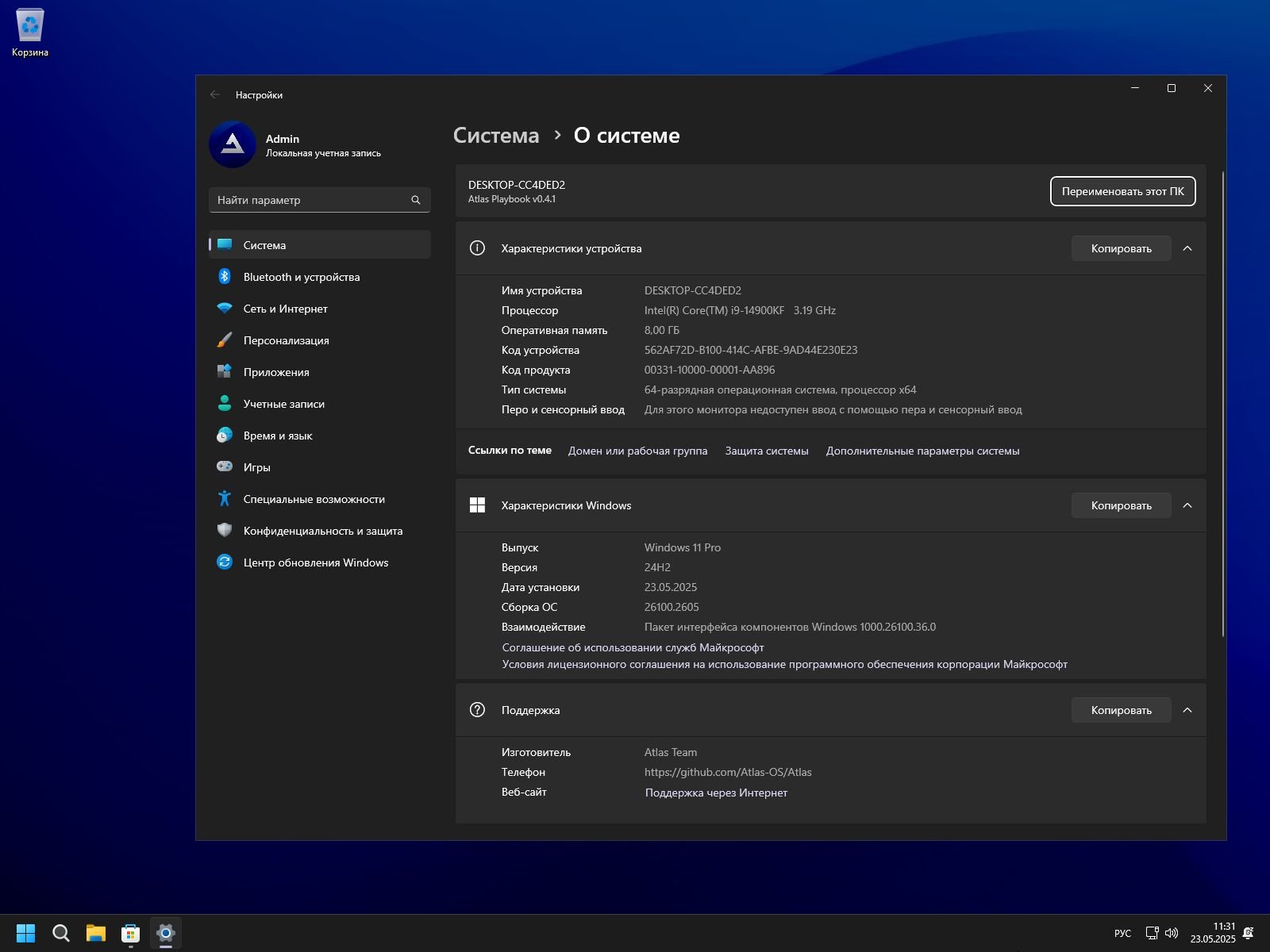Click the Система monitor icon in sidebar
The image size is (1270, 952).
click(225, 244)
